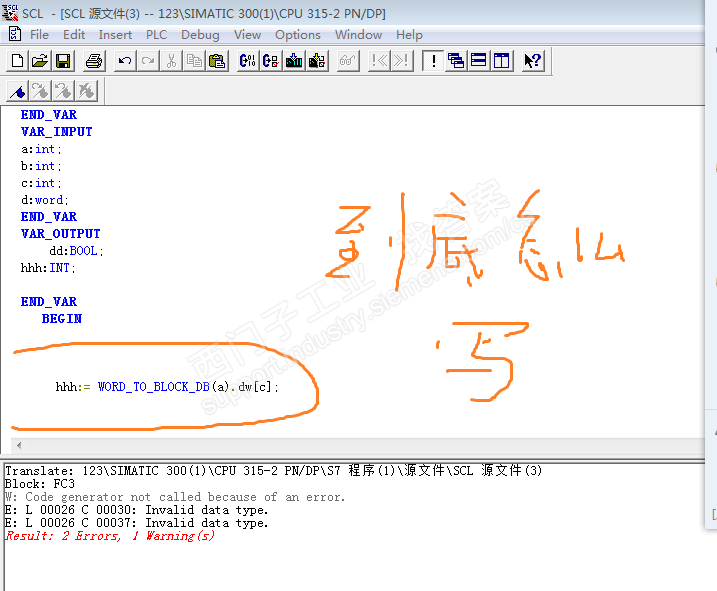This screenshot has width=717, height=591.
Task: Click the 'Block: FC3' output line
Action: (40, 484)
